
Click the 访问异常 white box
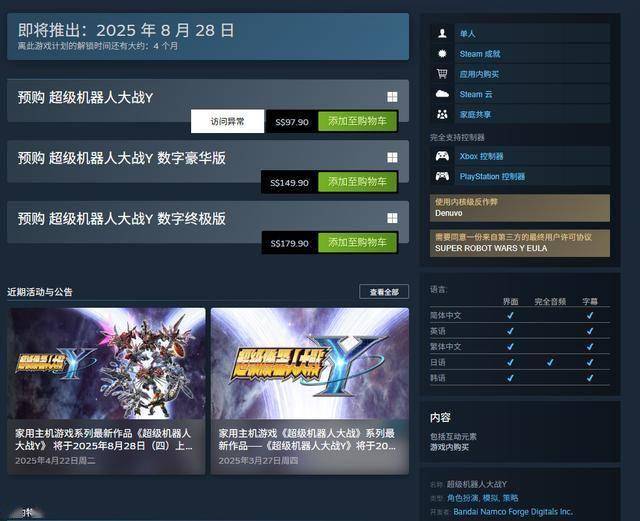(x=227, y=121)
